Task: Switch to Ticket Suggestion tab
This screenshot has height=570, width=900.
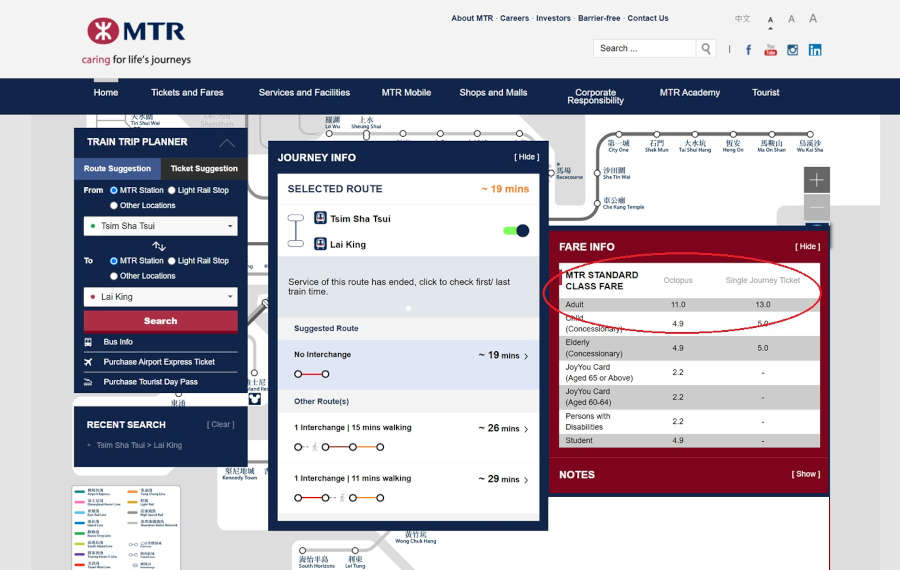Action: coord(204,169)
